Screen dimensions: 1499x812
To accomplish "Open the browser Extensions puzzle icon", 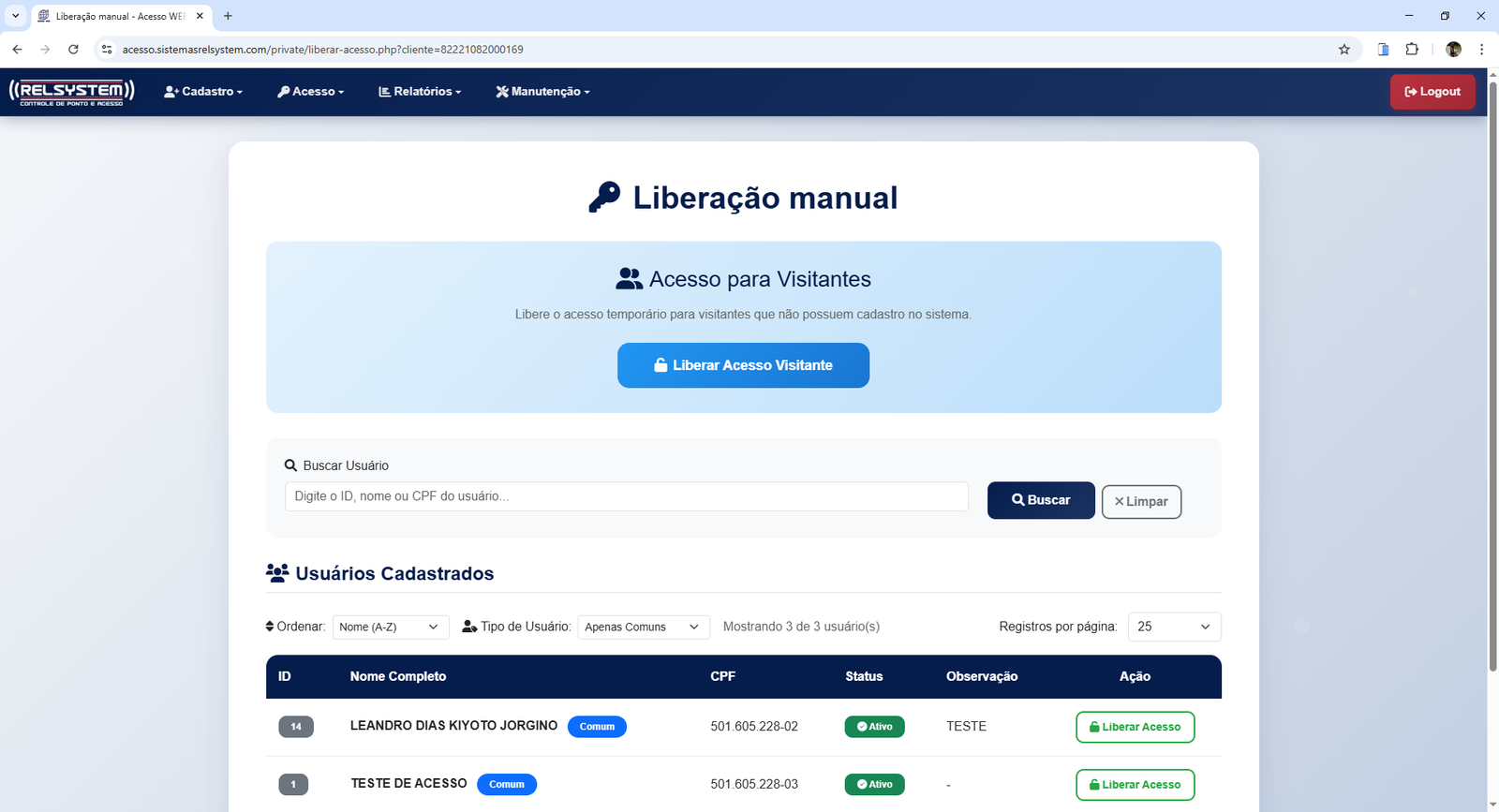I will [1412, 50].
